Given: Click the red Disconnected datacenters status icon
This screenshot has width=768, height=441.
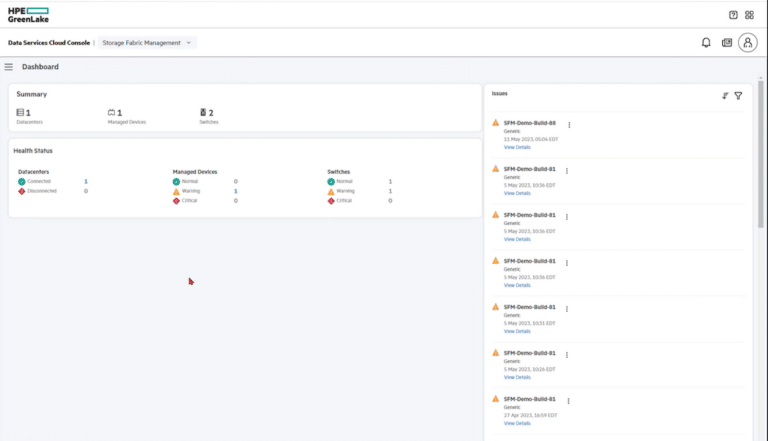Looking at the screenshot, I should 22,191.
